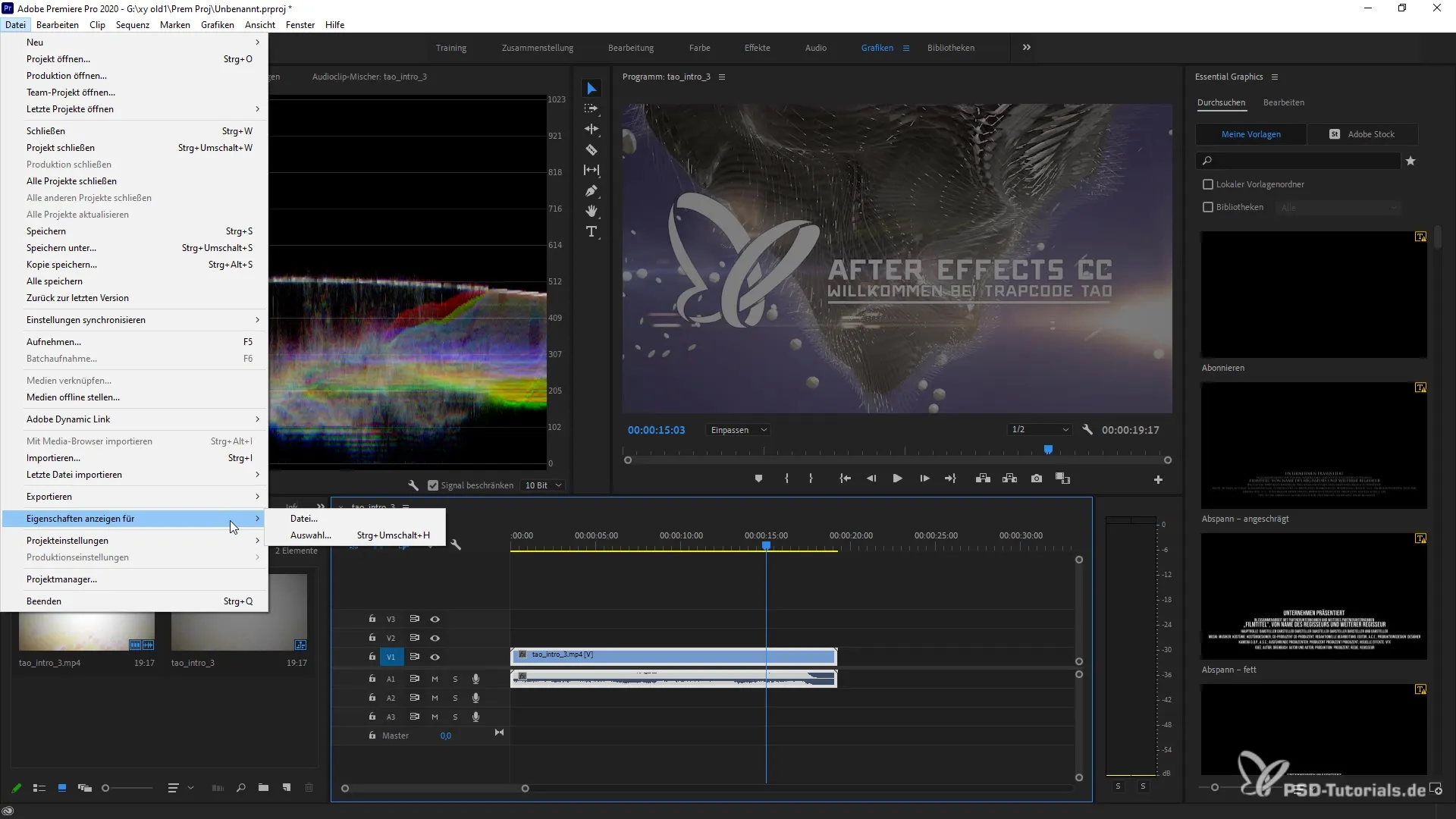Select the Hand tool
1456x819 pixels.
point(591,211)
